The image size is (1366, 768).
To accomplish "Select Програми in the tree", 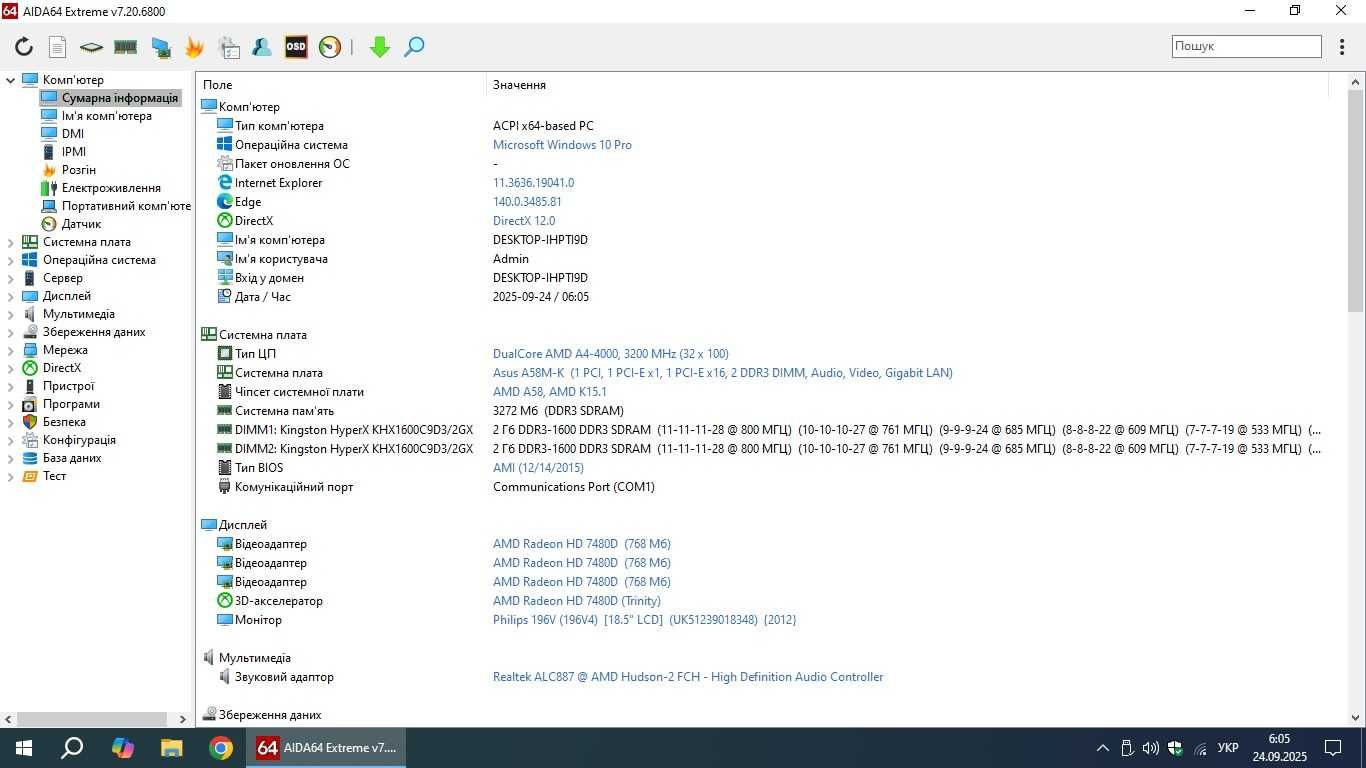I will (71, 404).
